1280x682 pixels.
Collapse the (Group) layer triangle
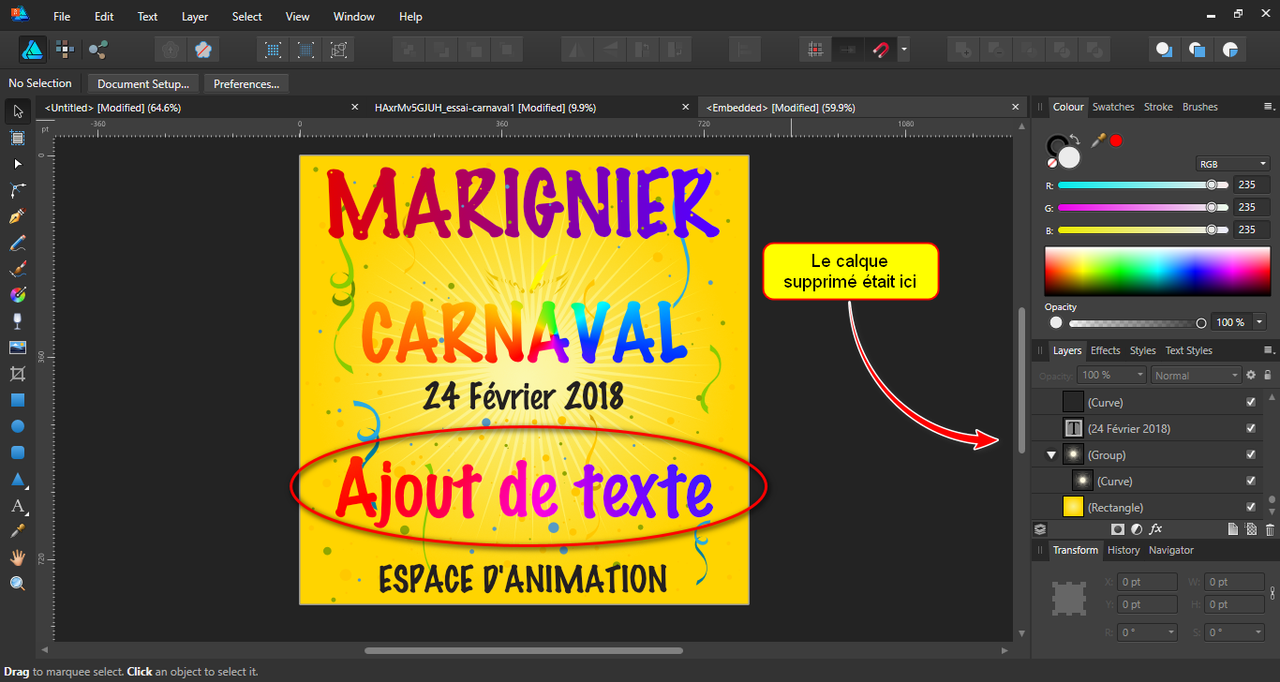1051,455
